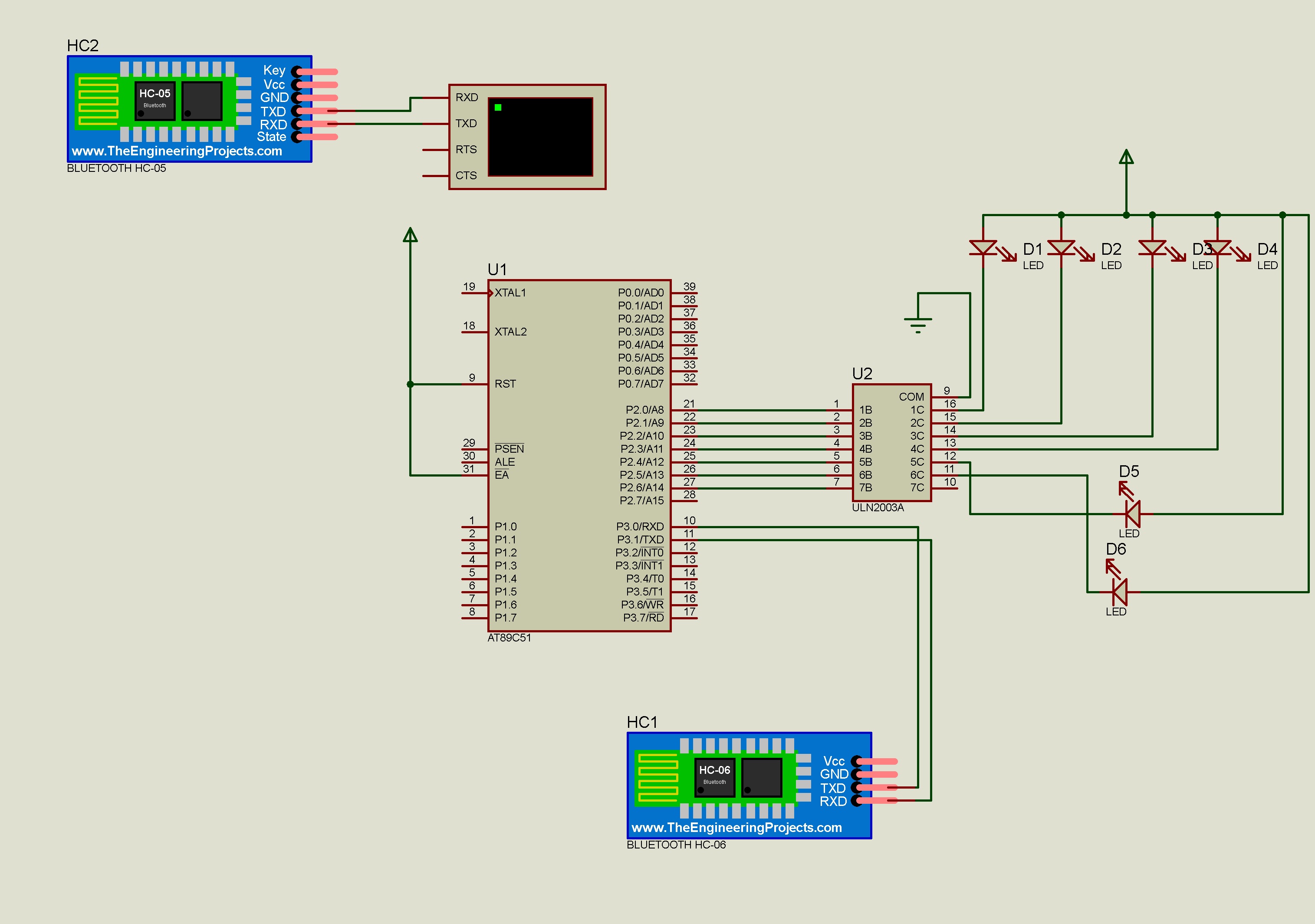Click the RXD label on virtual terminal
Screen dimensions: 1315x924
click(467, 97)
